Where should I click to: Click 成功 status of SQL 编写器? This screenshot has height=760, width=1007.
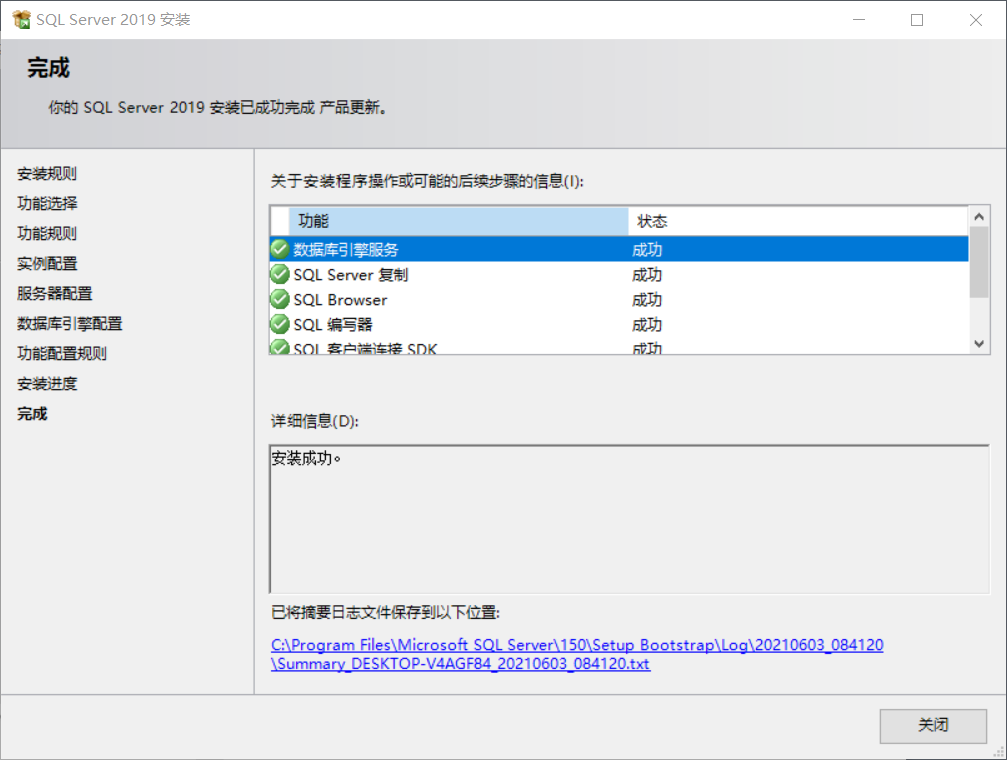(x=647, y=325)
